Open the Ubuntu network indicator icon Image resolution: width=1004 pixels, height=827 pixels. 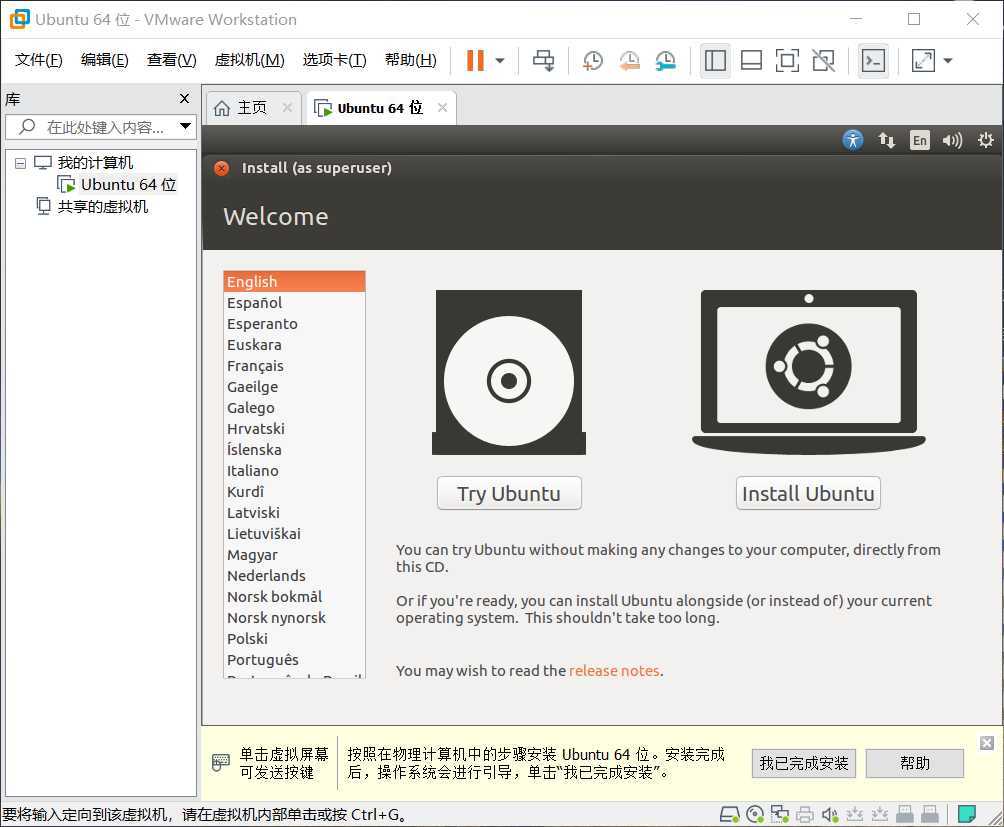coord(886,140)
